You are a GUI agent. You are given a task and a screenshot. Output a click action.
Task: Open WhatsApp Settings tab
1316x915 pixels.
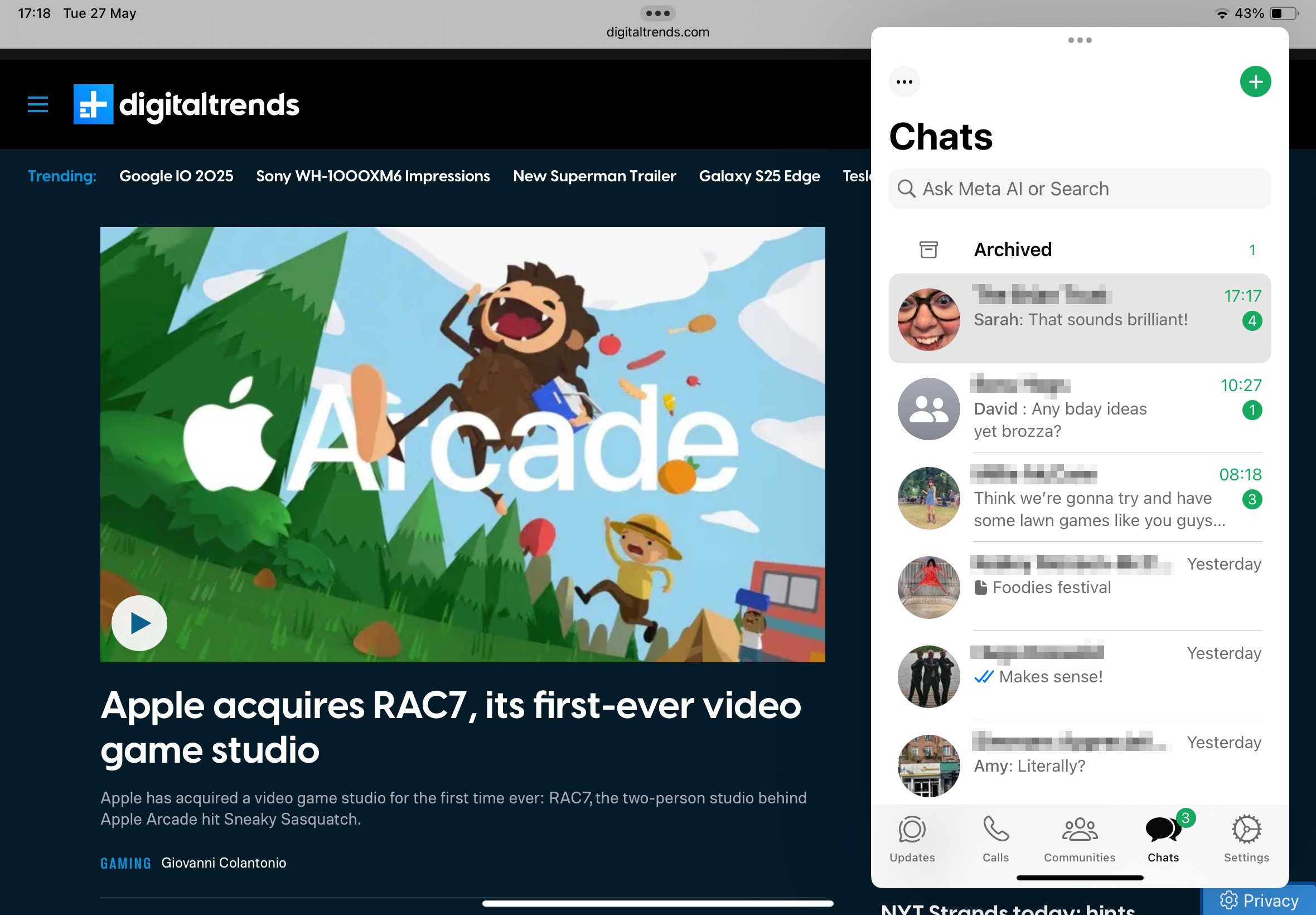point(1246,839)
